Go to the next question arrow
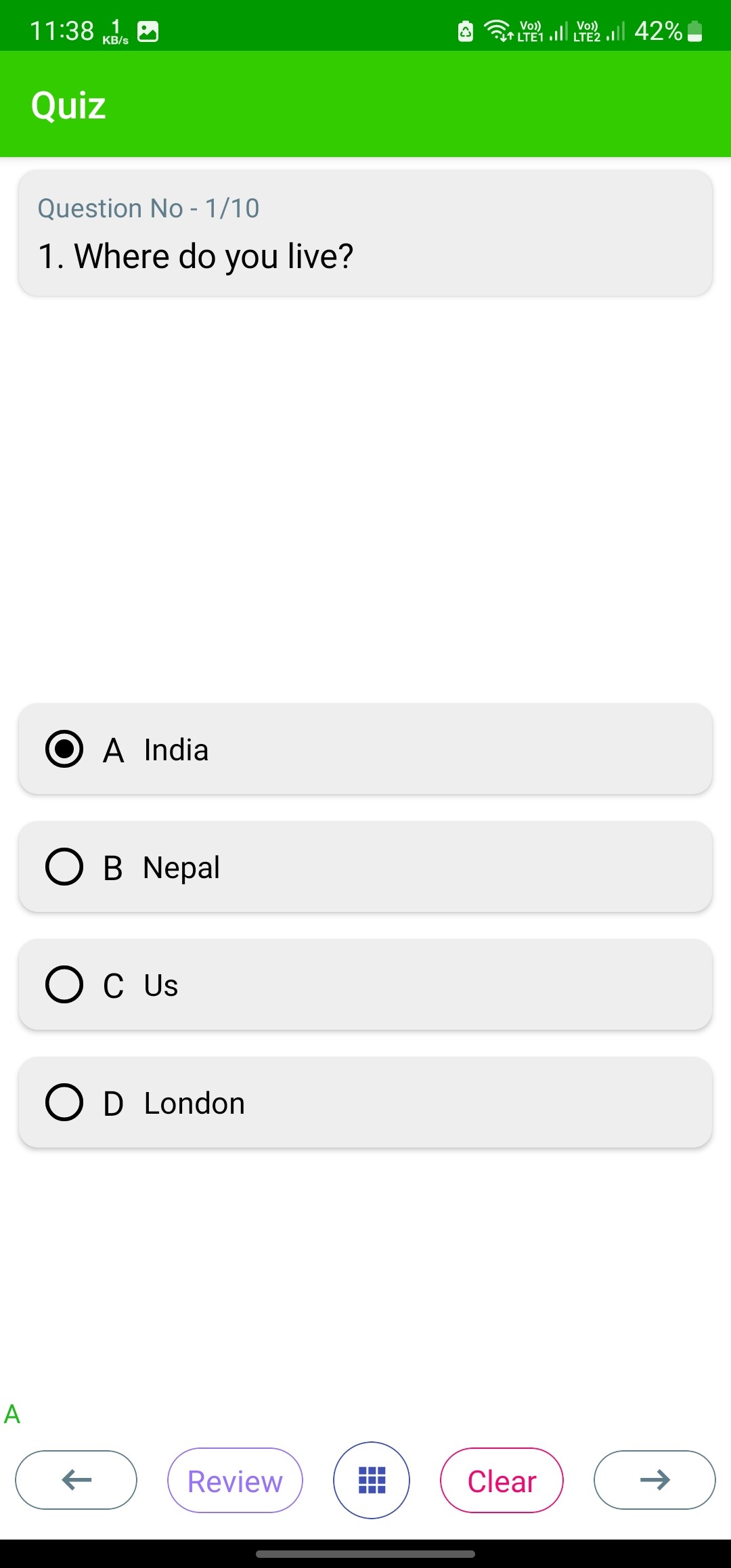Screen dimensions: 731x1568 (x=655, y=1480)
